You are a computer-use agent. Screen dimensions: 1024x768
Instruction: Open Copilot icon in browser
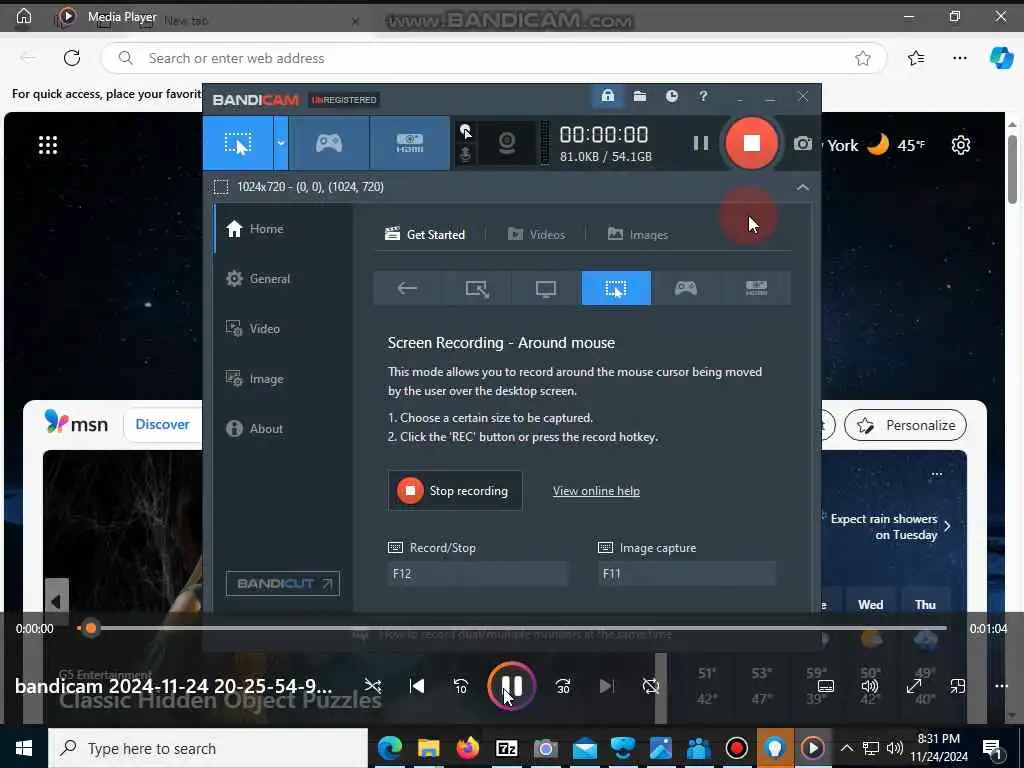tap(1001, 58)
